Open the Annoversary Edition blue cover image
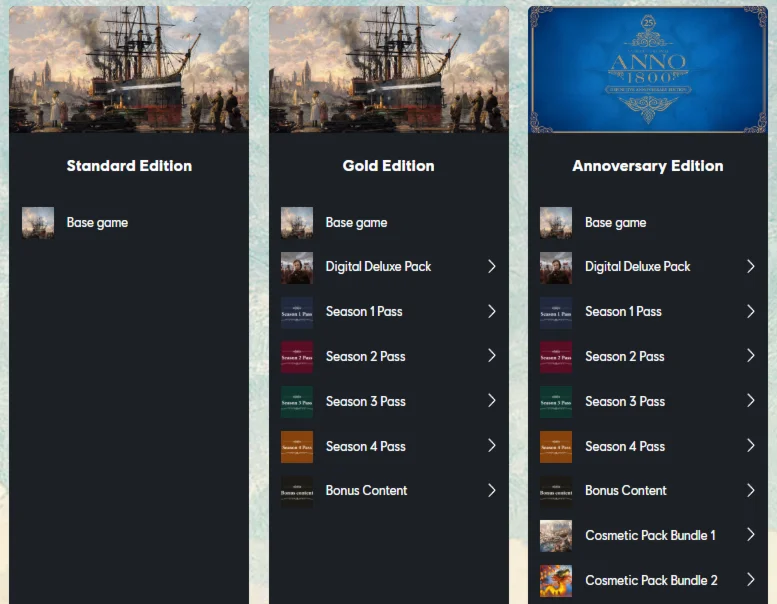 point(648,69)
